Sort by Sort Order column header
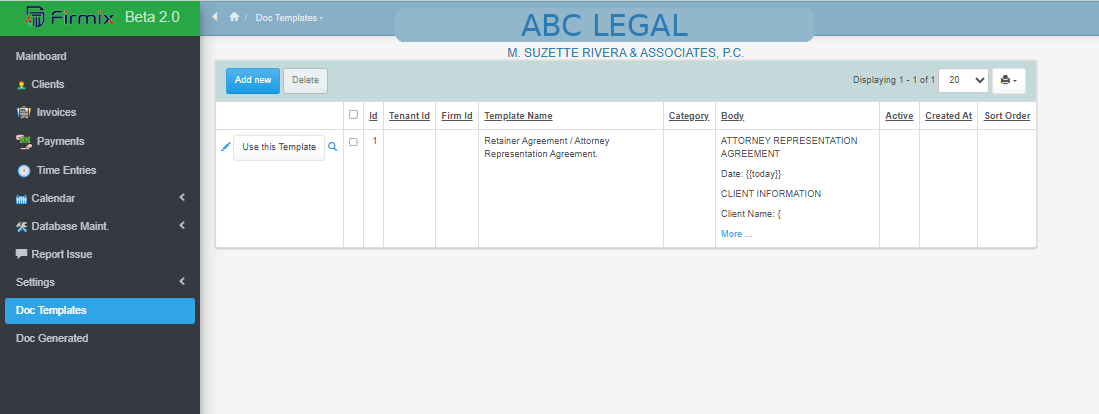 point(1007,116)
